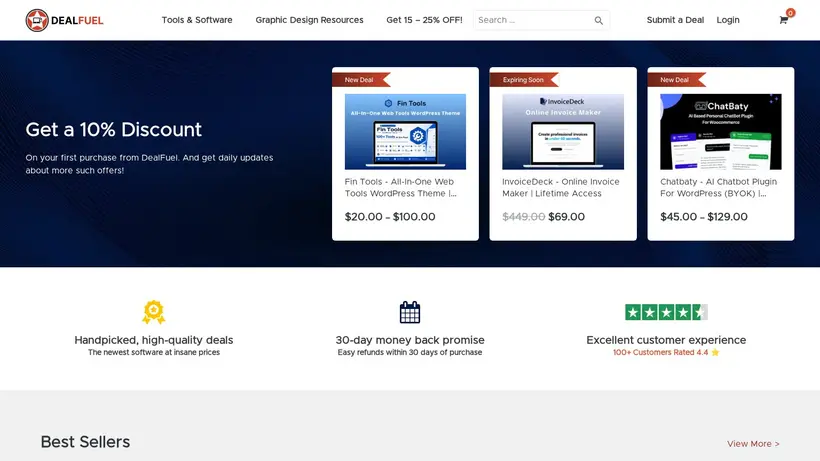Click Fin Tools All-In-One Web Tools title
Image resolution: width=820 pixels, height=461 pixels.
point(401,188)
